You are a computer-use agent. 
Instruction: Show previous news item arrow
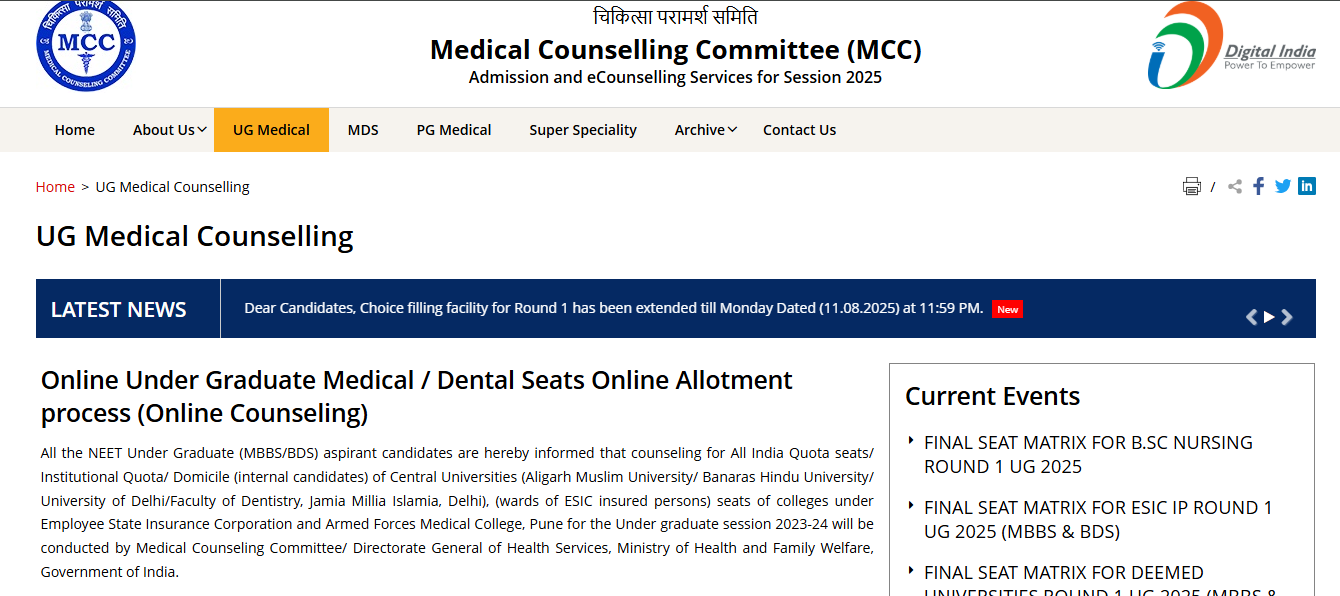pos(1251,317)
